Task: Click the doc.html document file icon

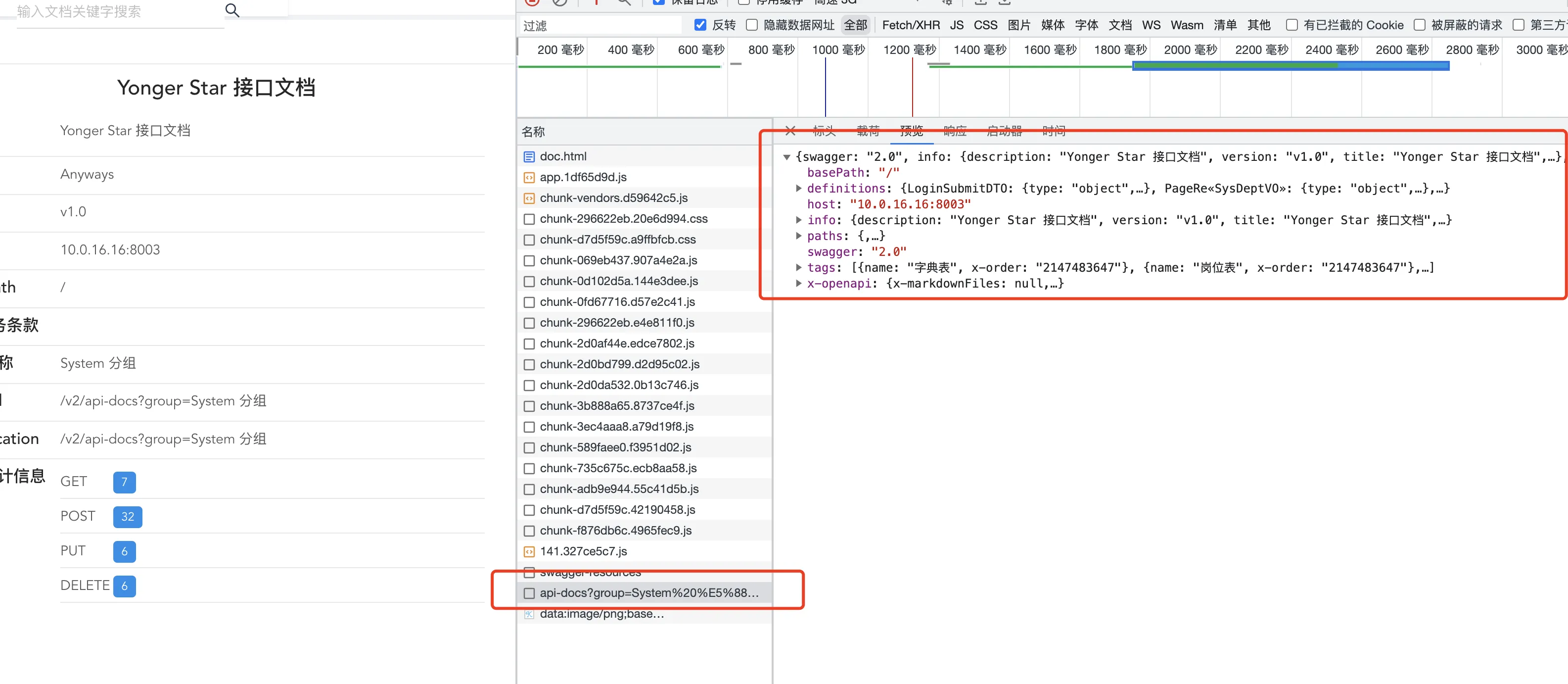Action: 529,156
